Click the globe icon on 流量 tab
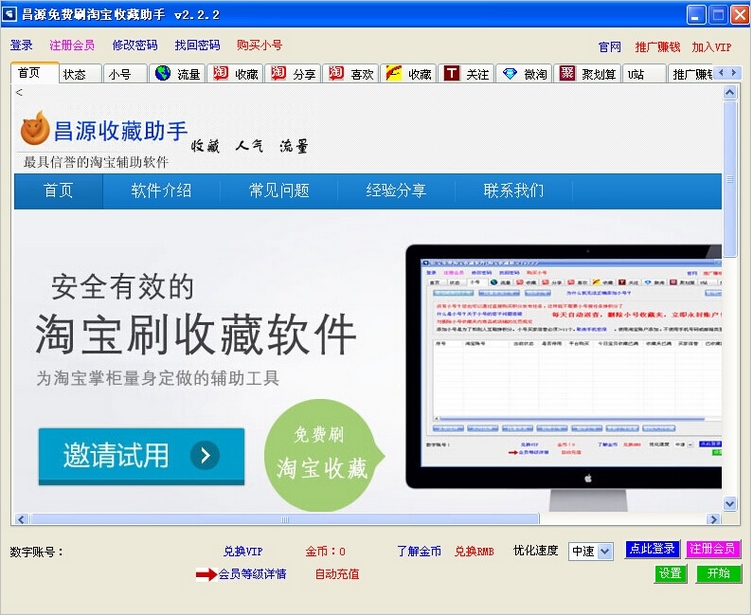 pyautogui.click(x=163, y=73)
